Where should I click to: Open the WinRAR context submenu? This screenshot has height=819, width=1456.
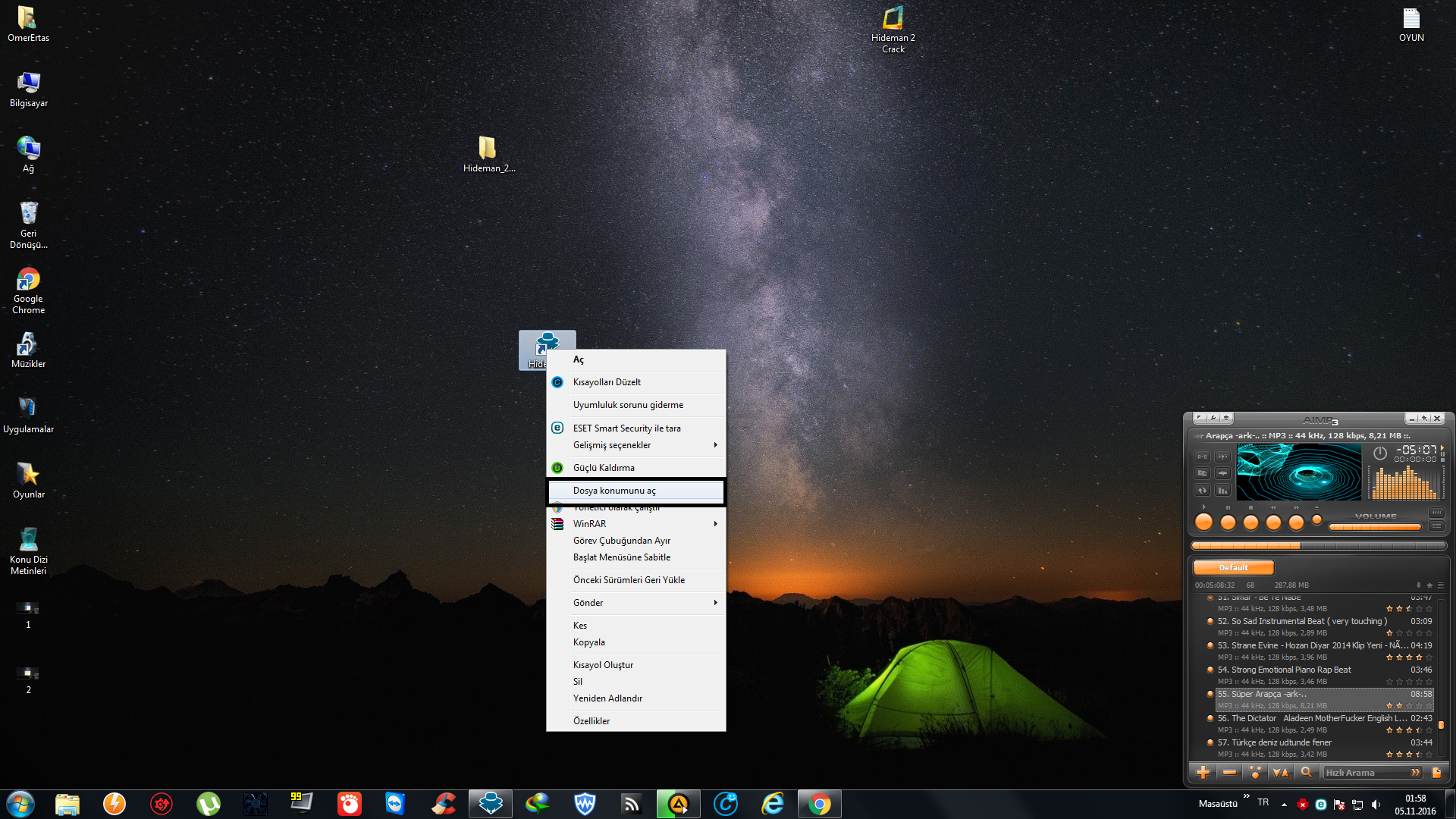point(636,523)
